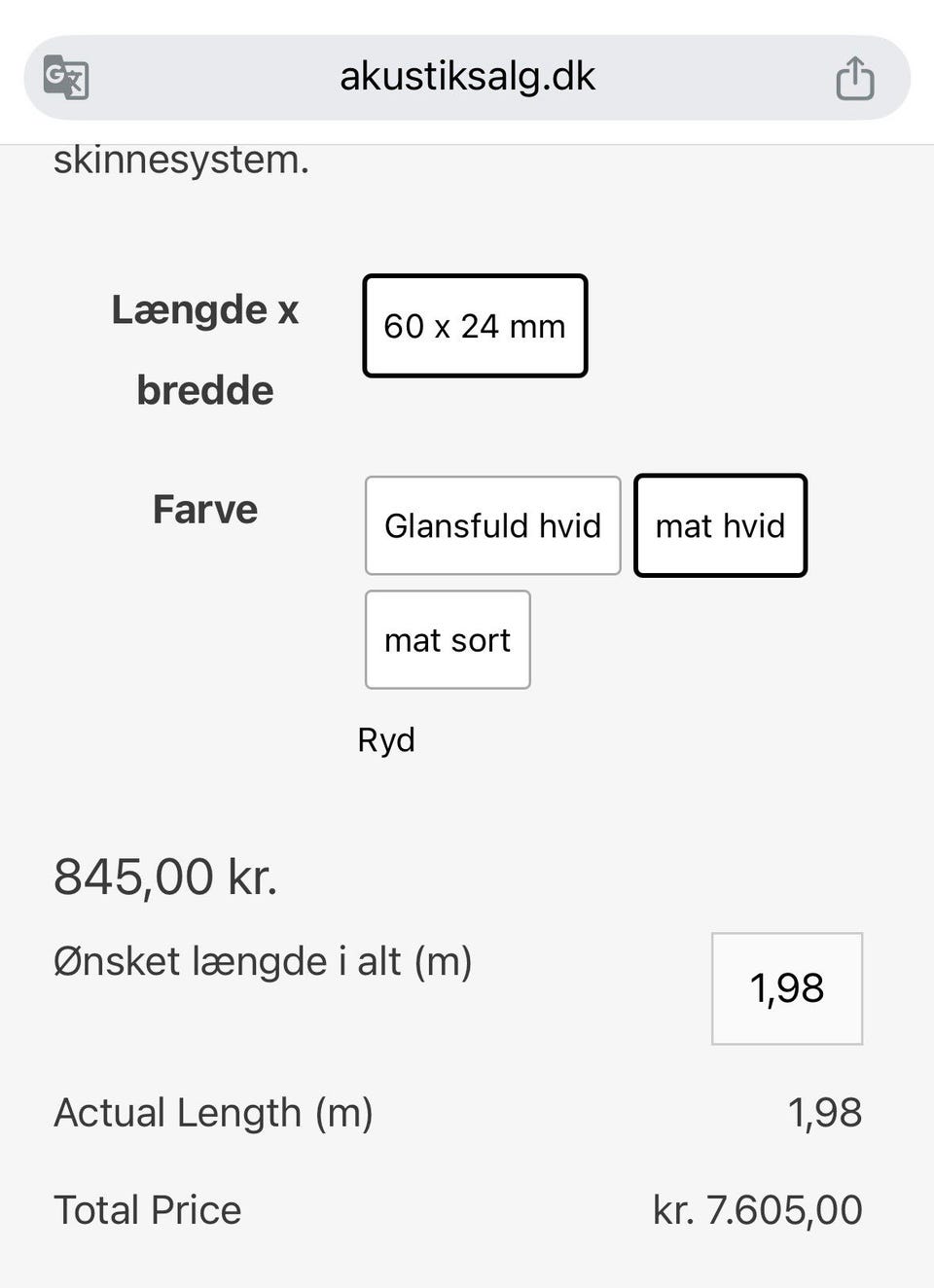Focus the akustiksalg.dk address bar
Screen dimensions: 934x1288
(467, 78)
